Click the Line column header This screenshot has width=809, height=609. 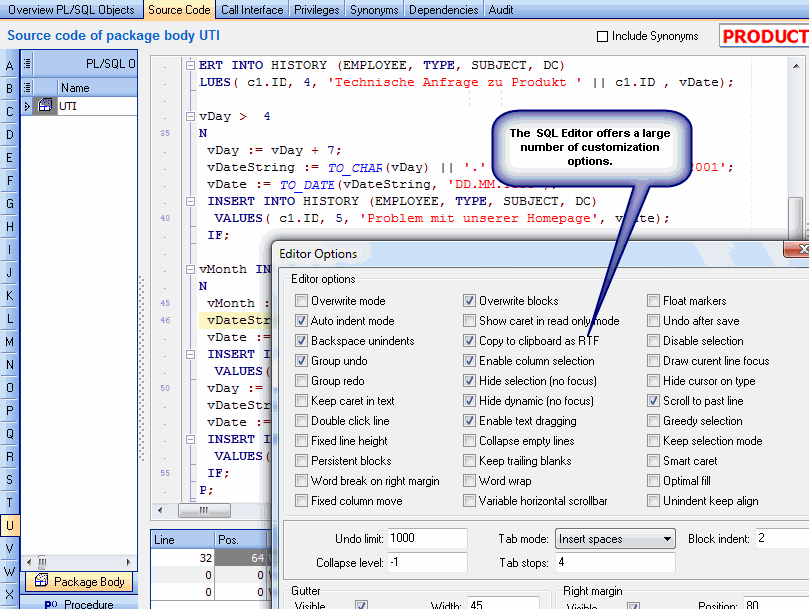[x=183, y=540]
